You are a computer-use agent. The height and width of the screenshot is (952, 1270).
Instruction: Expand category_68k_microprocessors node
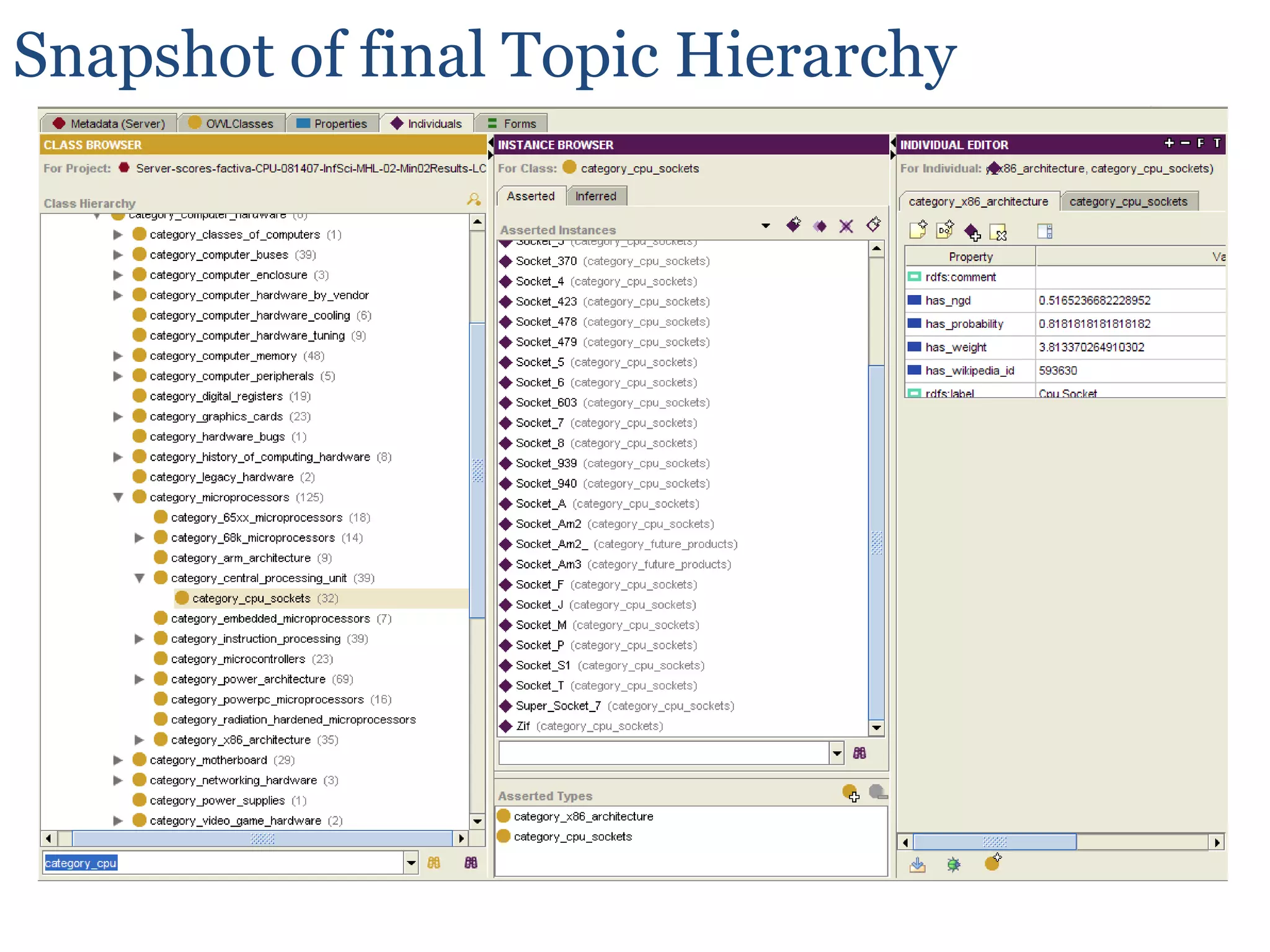coord(140,538)
